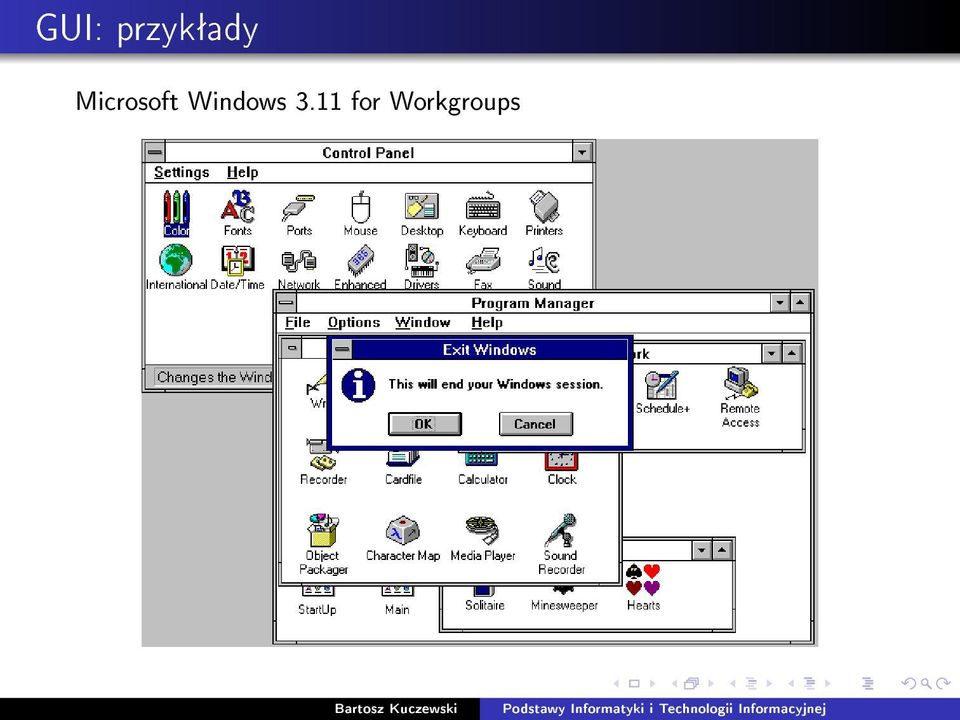Minimize the Games group window
The height and width of the screenshot is (720, 960).
pyautogui.click(x=702, y=550)
